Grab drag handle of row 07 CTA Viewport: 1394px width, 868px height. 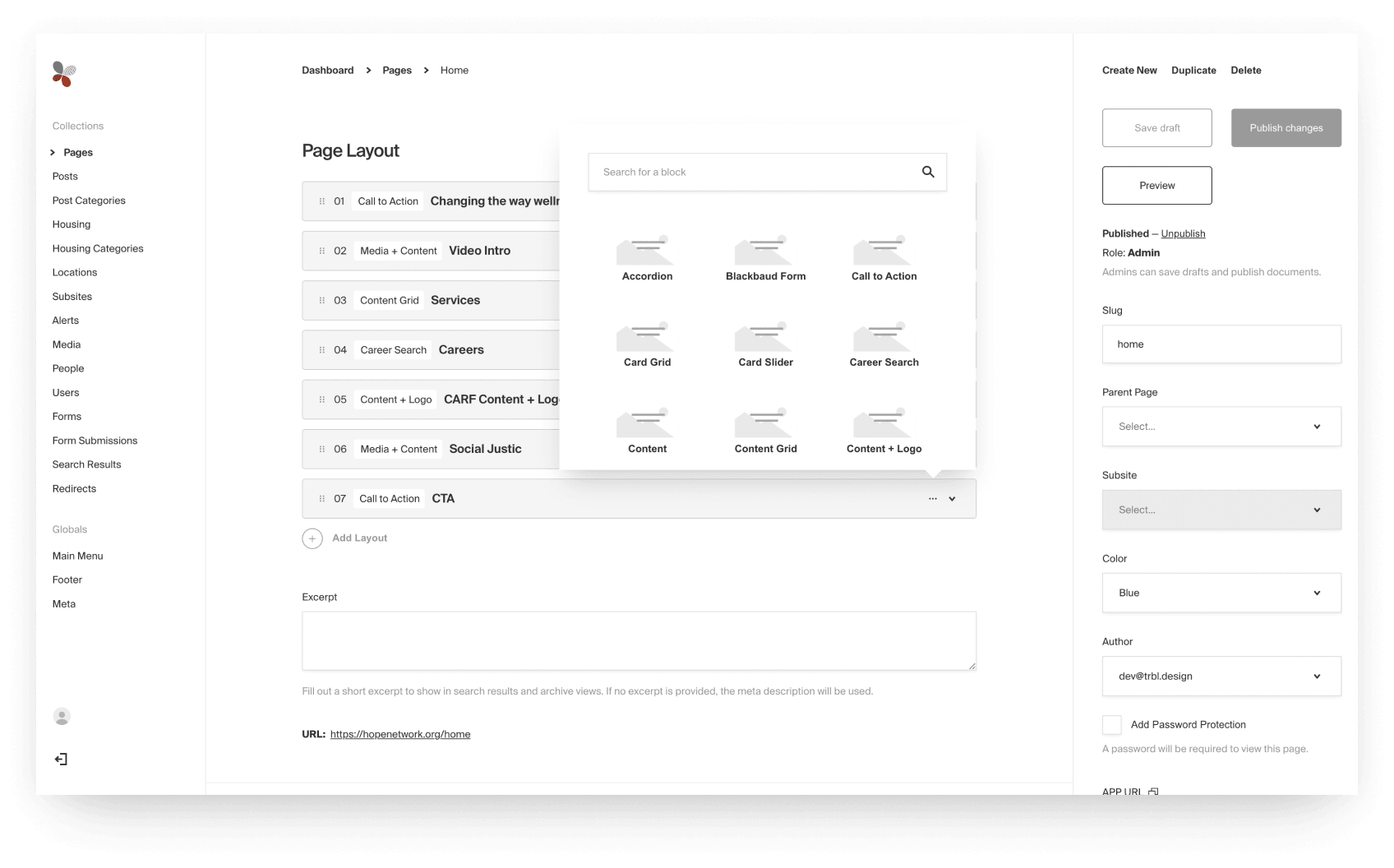[321, 498]
